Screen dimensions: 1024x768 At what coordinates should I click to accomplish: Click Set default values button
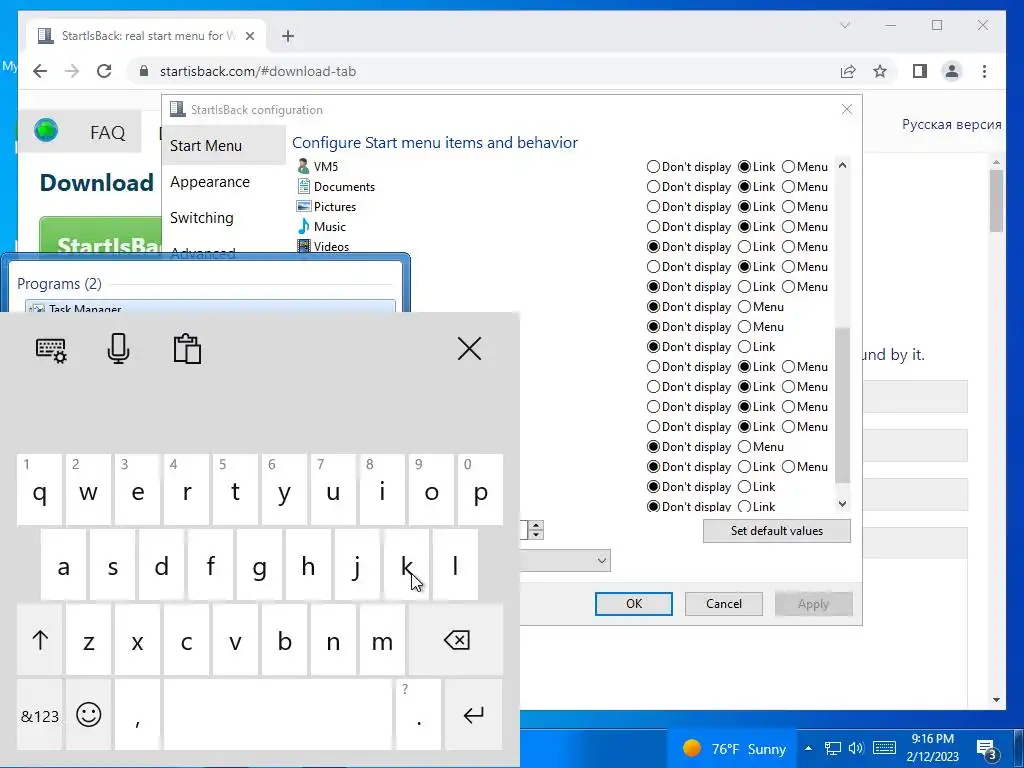point(776,530)
